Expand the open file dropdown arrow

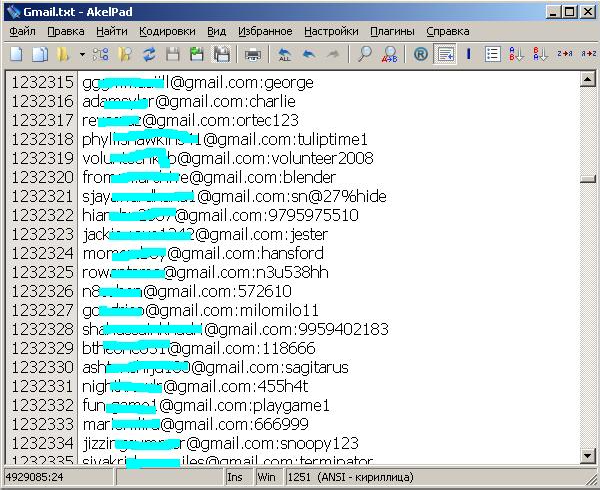81,54
